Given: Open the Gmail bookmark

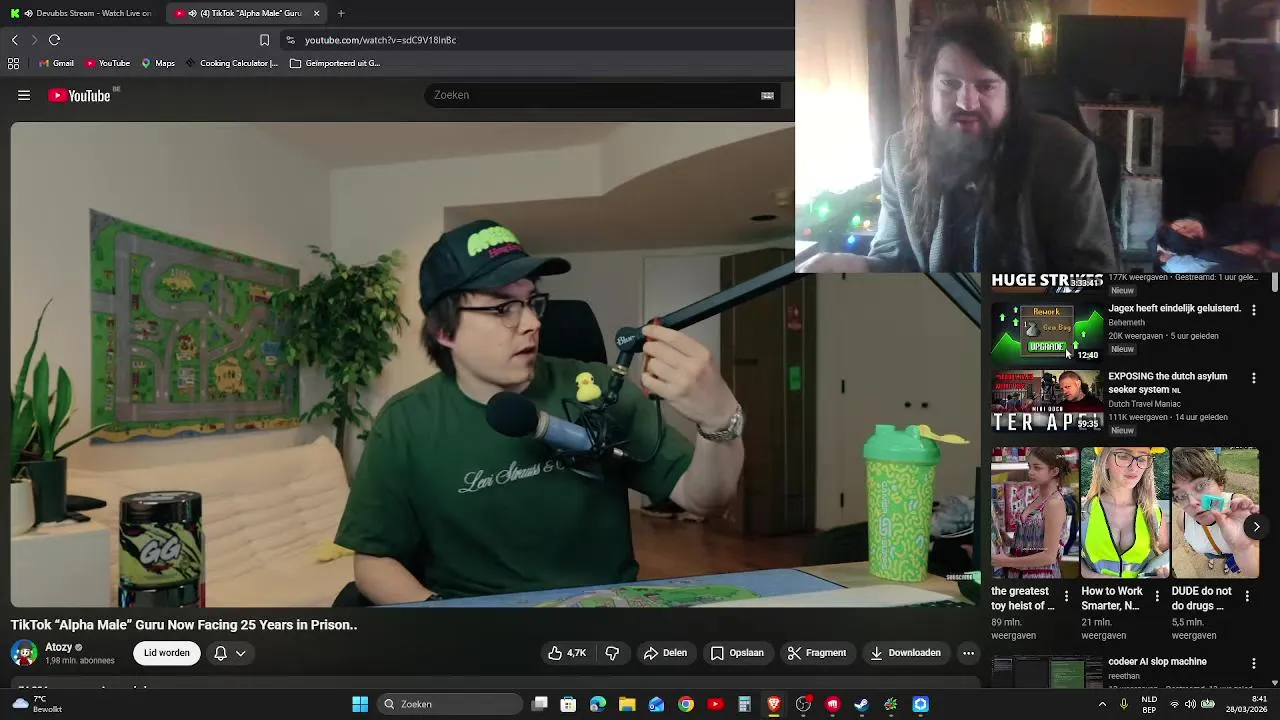Looking at the screenshot, I should 56,63.
